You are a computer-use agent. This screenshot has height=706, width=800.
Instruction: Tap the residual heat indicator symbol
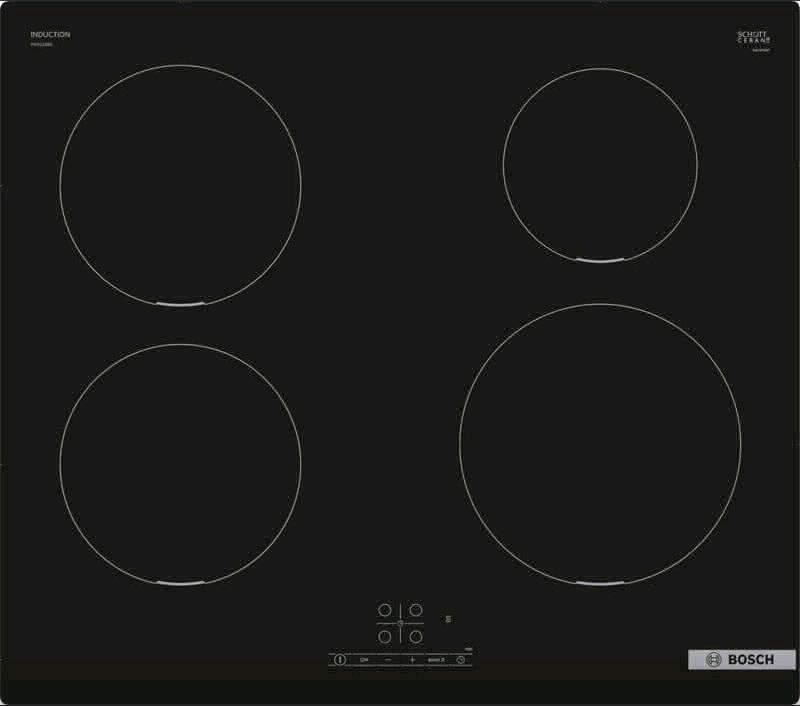tap(448, 619)
